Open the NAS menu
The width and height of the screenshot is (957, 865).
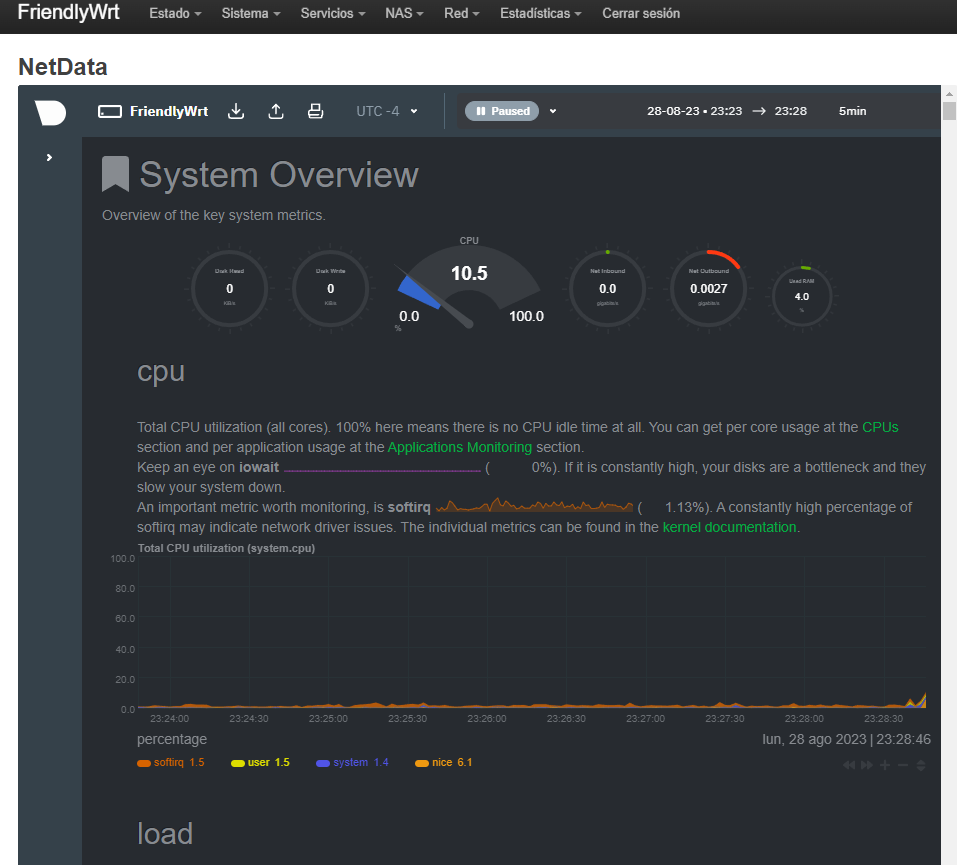pos(404,13)
